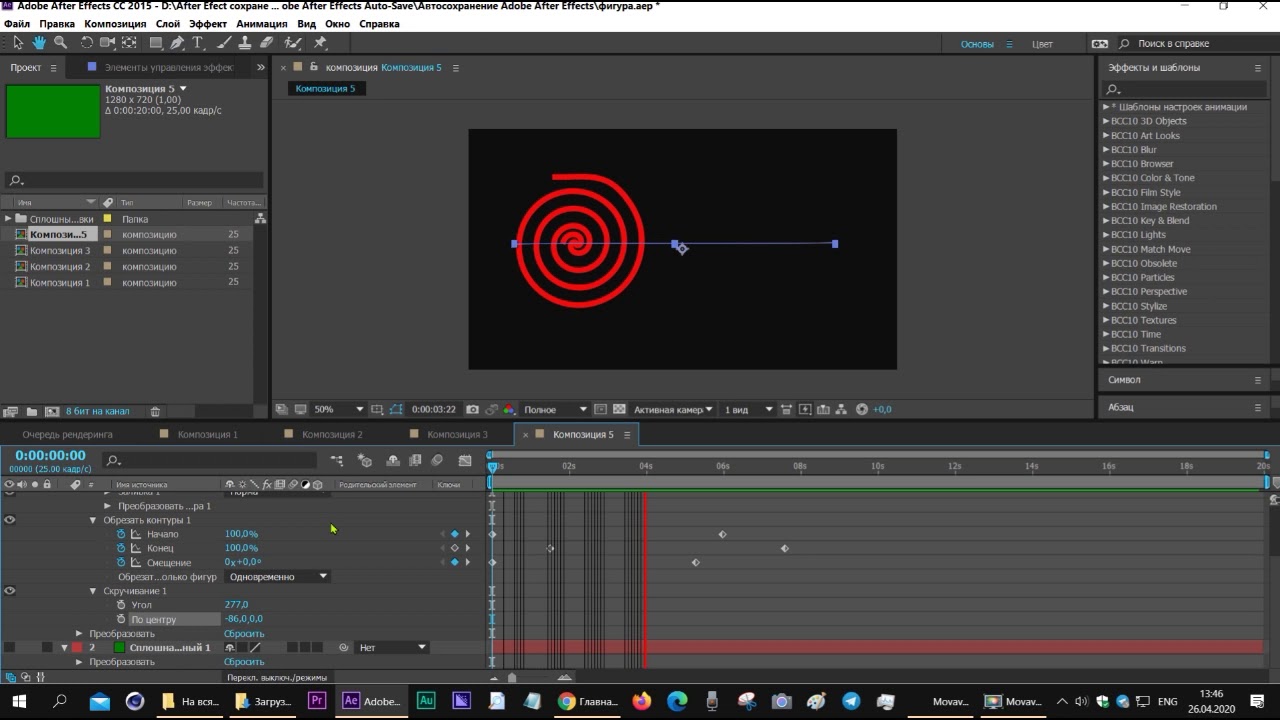
Task: Select the Pen tool in toolbar
Action: 177,43
